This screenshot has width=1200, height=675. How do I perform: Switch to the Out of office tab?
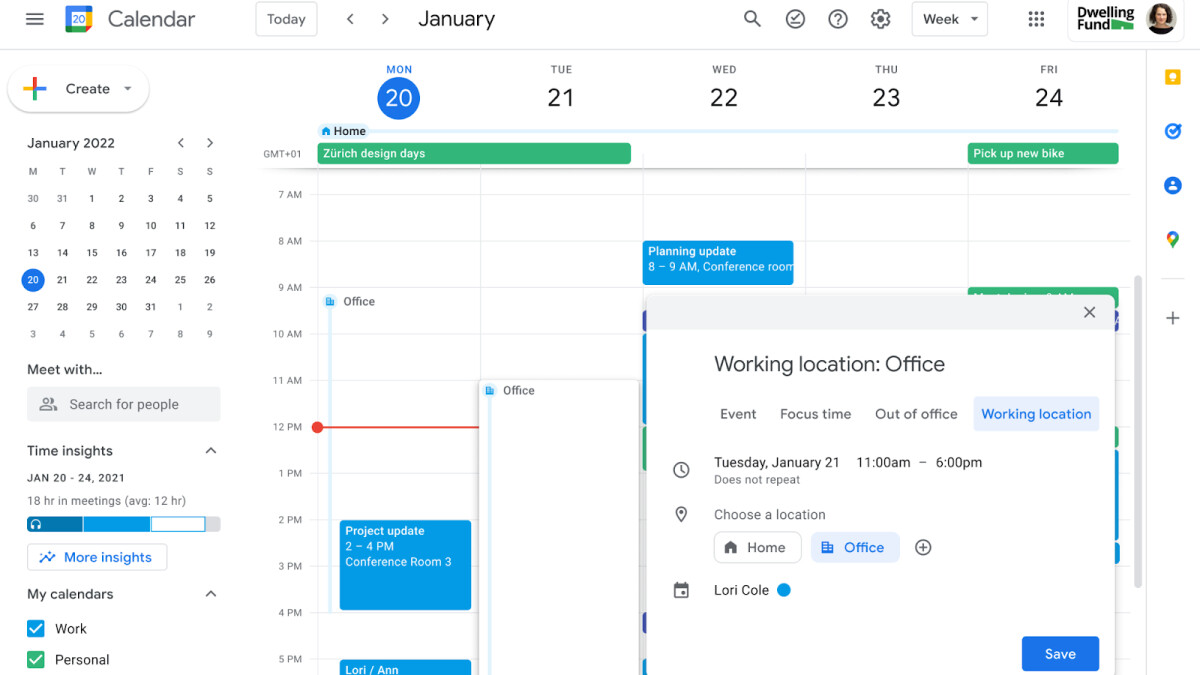pos(915,413)
